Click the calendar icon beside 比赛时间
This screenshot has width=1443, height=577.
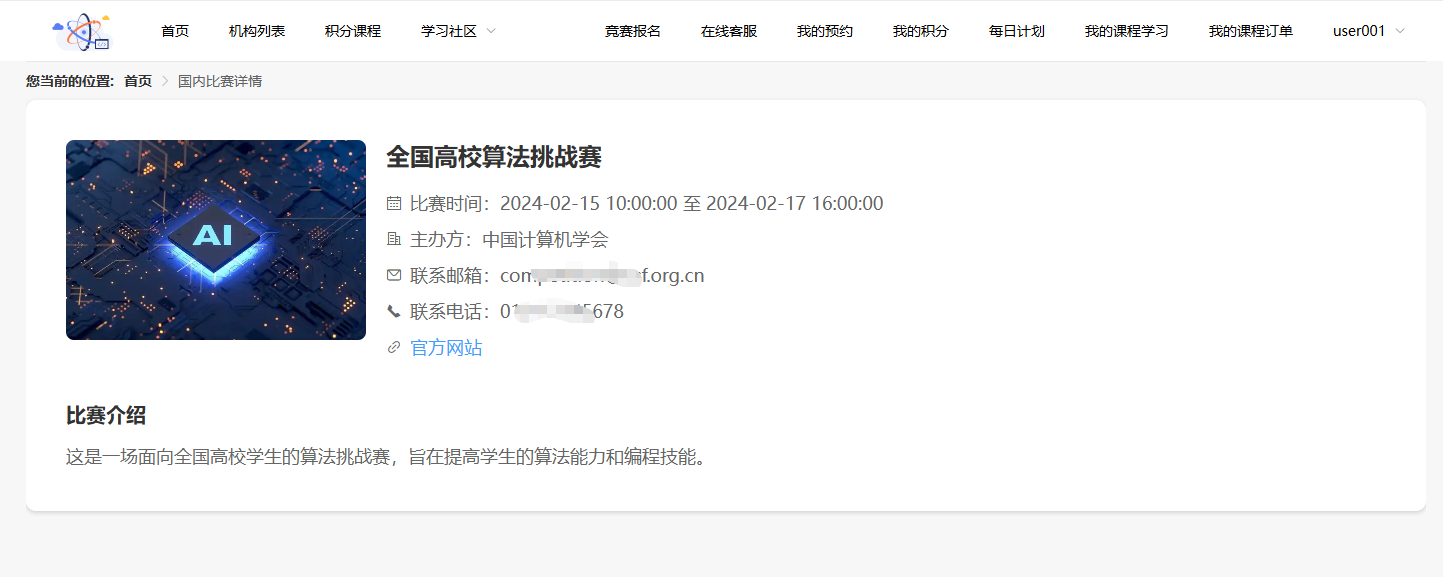[x=394, y=204]
